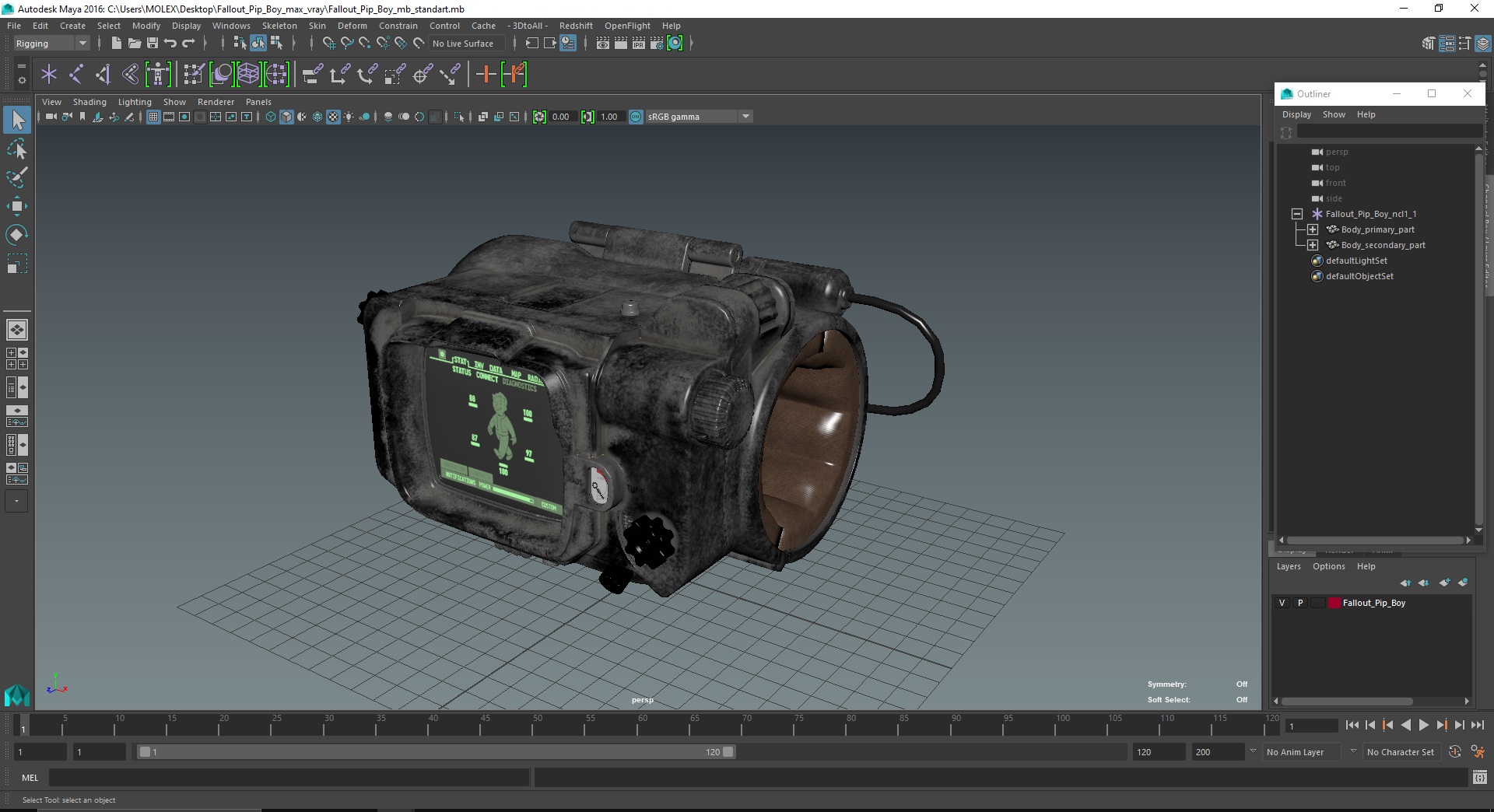Open layer editor Options menu

pos(1328,566)
